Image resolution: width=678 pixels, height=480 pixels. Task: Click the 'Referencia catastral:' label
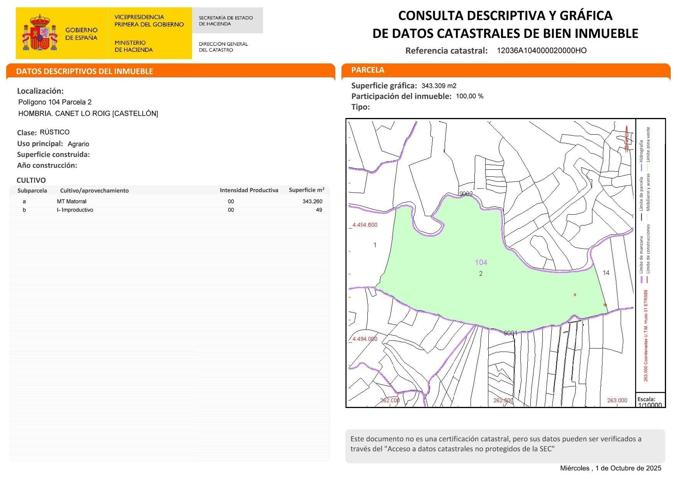[446, 51]
